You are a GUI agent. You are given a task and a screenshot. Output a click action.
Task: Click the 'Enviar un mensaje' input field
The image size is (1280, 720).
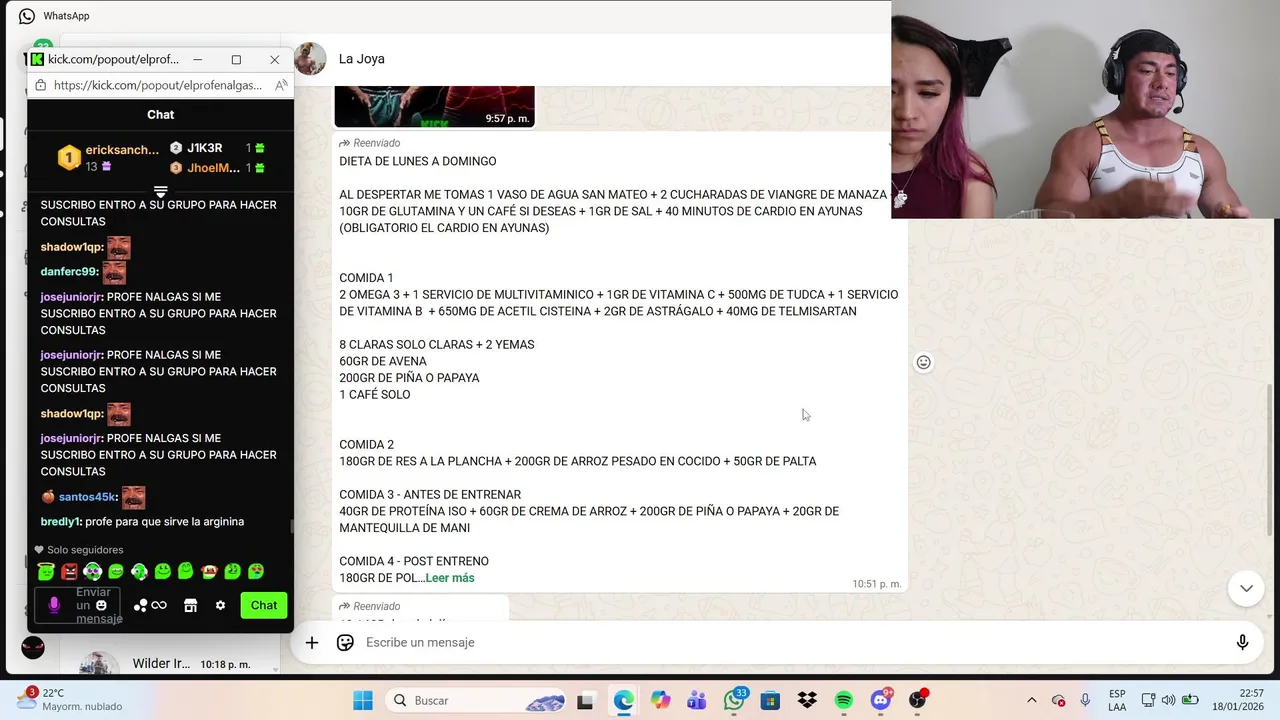(x=78, y=605)
